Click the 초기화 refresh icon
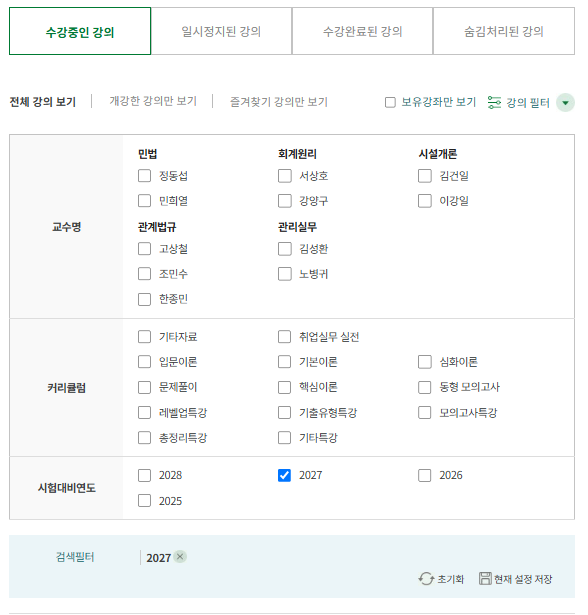The width and height of the screenshot is (588, 615). click(x=426, y=579)
